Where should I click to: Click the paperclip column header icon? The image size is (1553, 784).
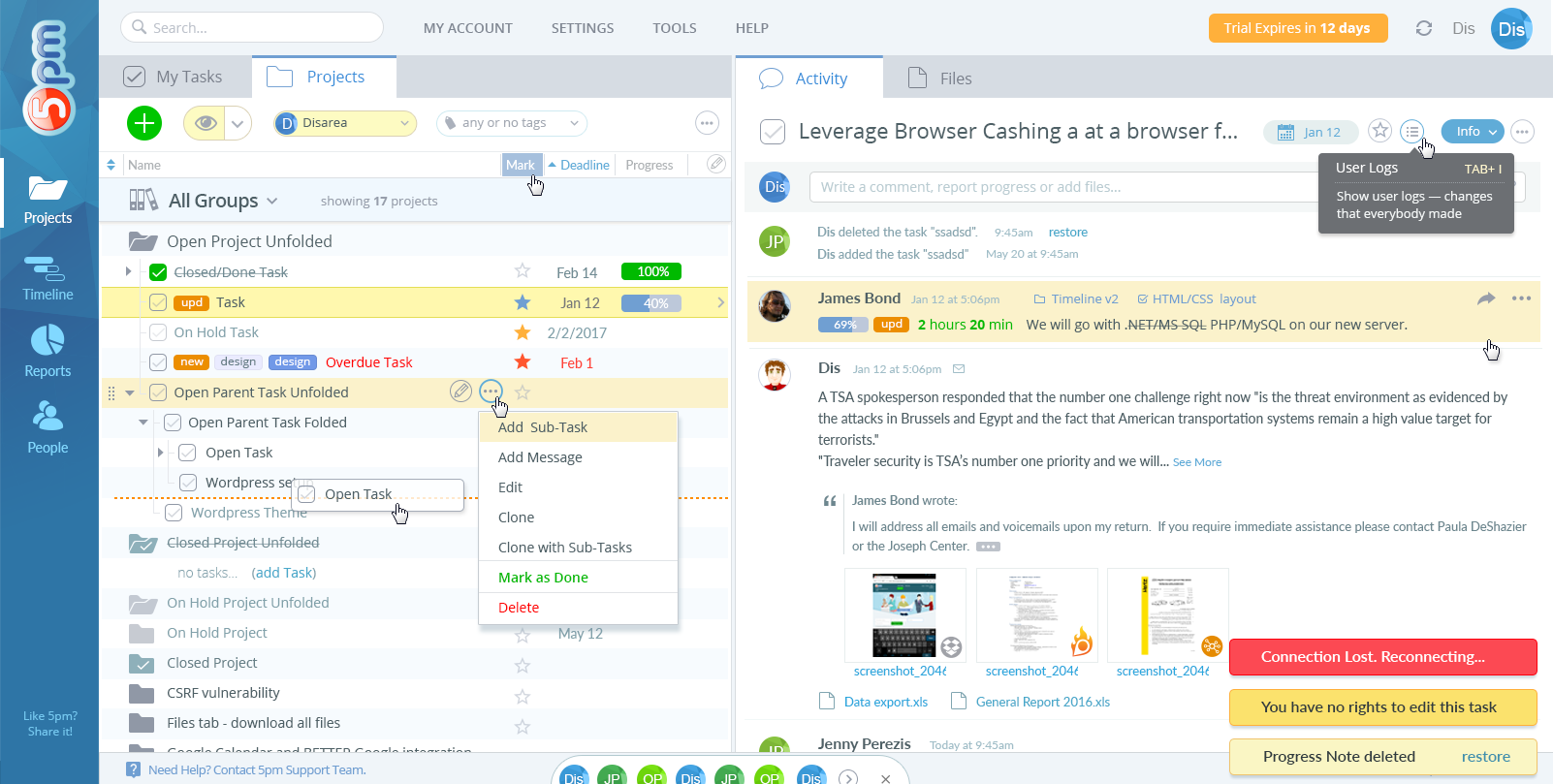[x=715, y=164]
